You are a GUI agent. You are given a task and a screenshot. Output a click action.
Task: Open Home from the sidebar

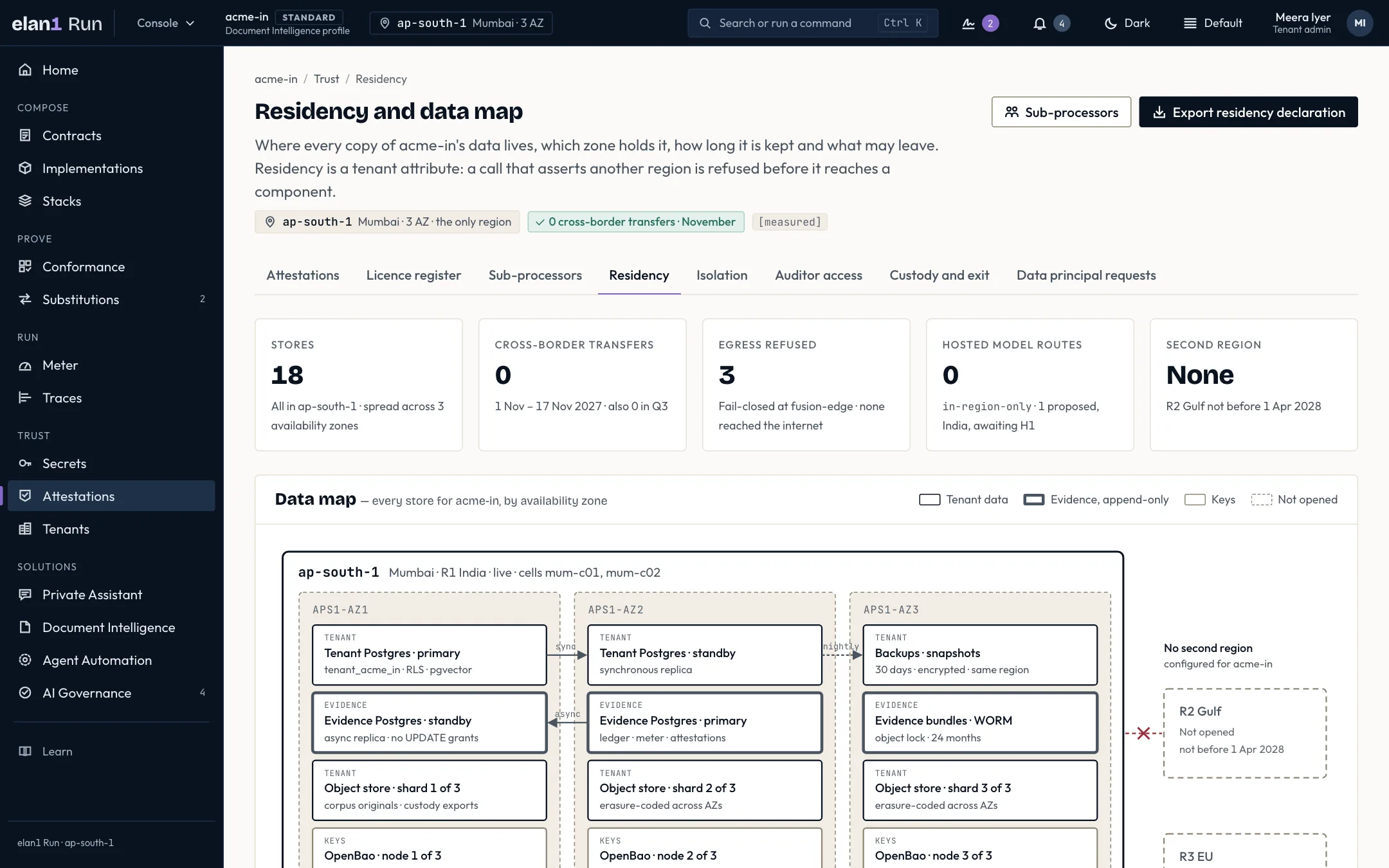tap(111, 70)
